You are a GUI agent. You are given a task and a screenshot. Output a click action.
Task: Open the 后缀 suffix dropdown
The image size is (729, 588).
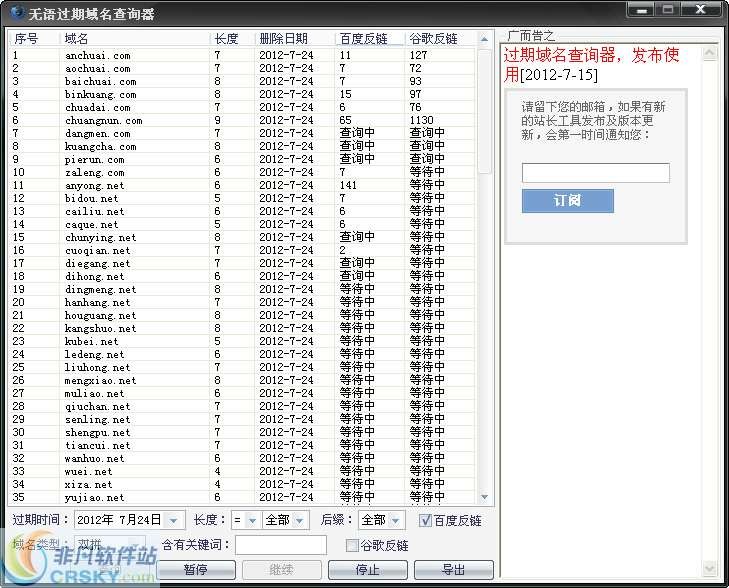pos(395,520)
